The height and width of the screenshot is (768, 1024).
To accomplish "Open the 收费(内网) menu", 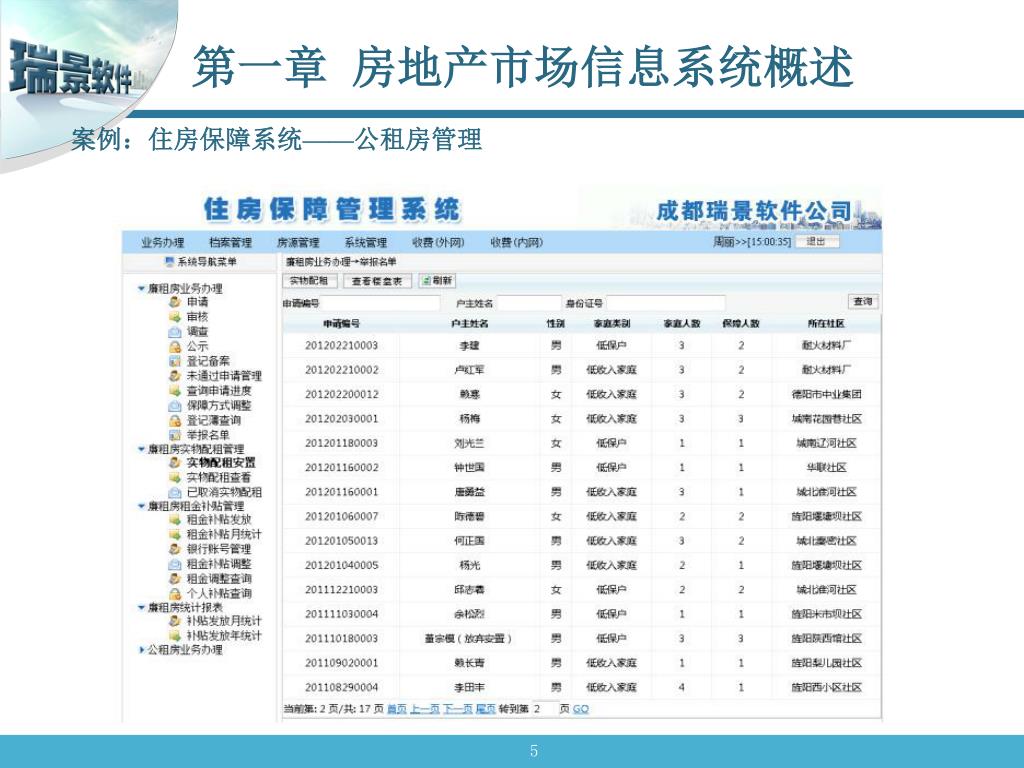I will point(517,242).
